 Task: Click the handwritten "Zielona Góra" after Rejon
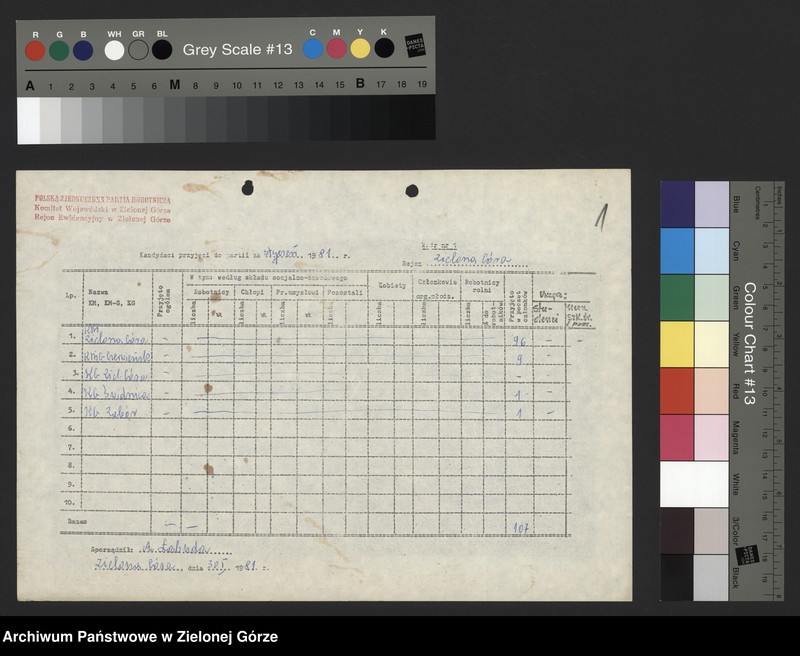pyautogui.click(x=472, y=260)
